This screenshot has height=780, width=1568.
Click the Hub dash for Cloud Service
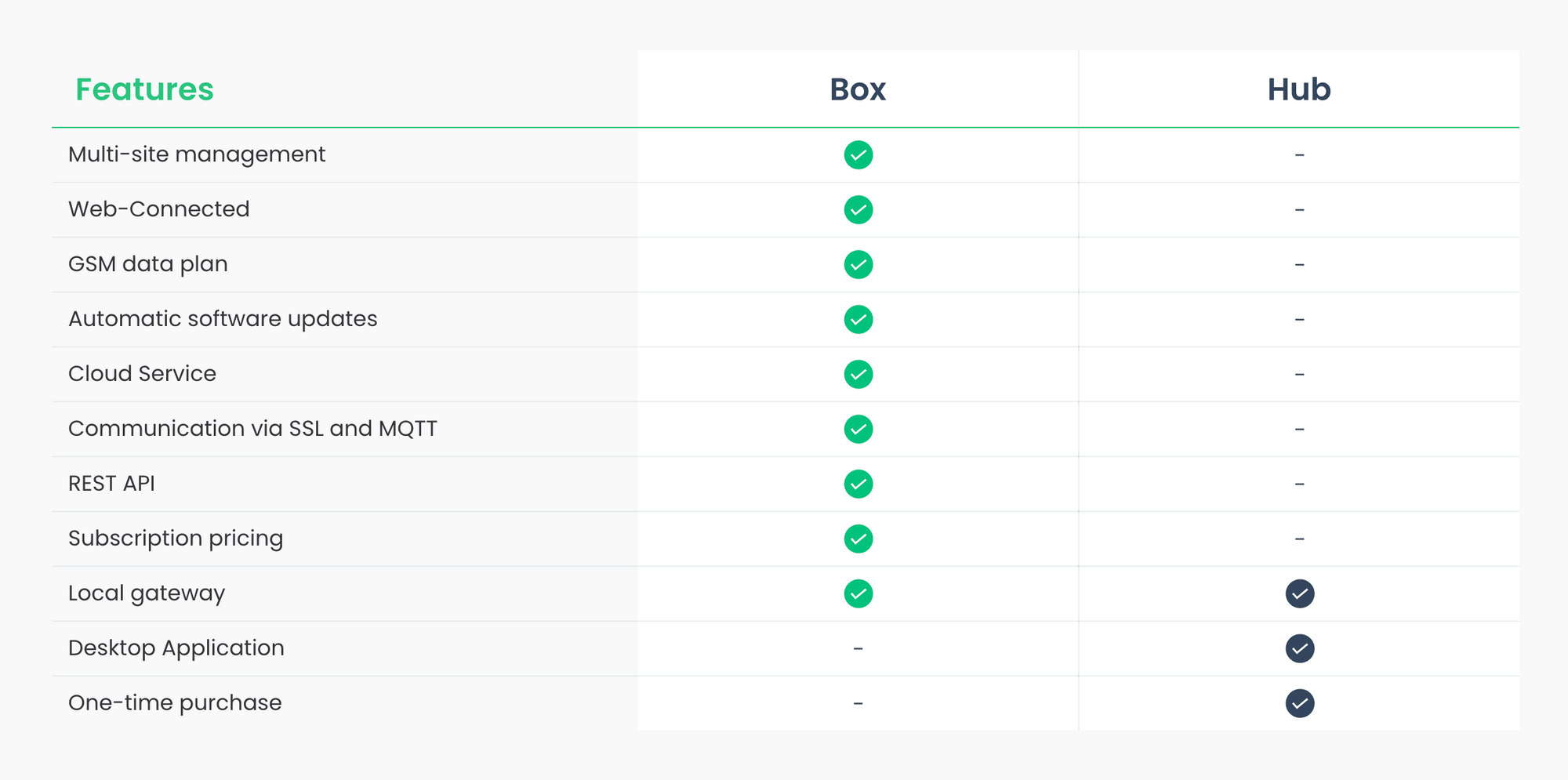1299,375
